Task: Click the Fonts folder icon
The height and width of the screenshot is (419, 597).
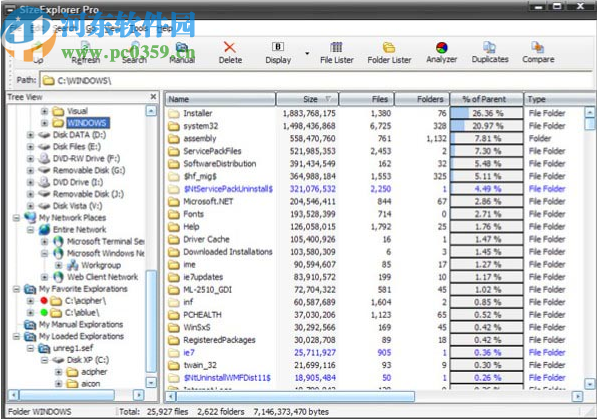Action: pos(174,214)
